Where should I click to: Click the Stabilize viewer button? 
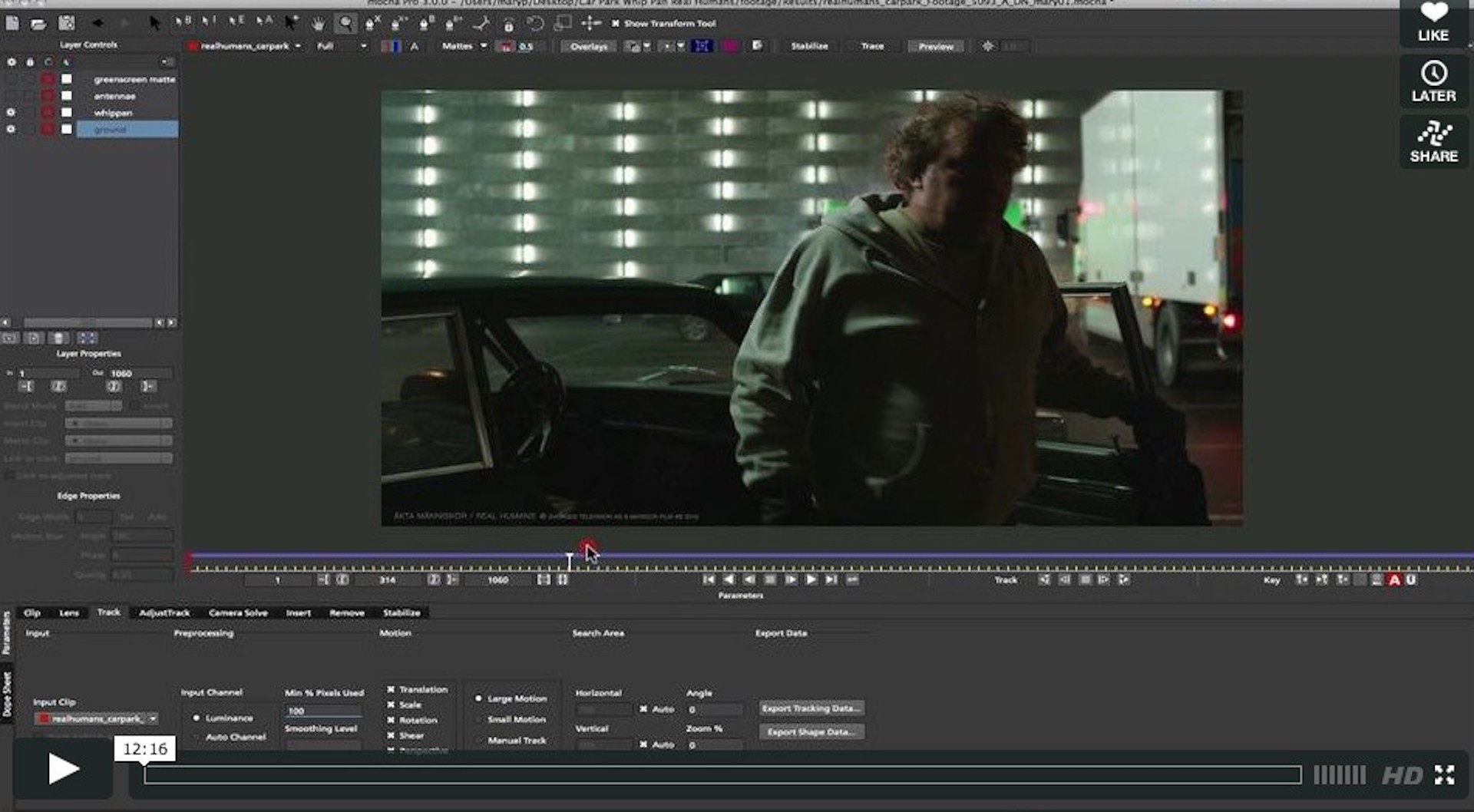click(809, 46)
